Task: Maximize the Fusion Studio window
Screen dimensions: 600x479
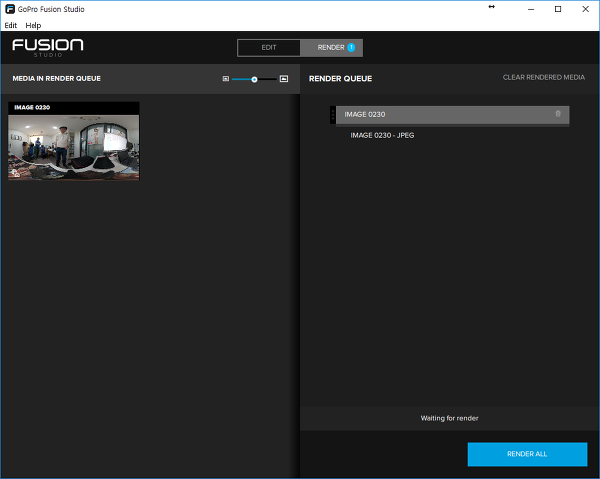Action: [558, 9]
